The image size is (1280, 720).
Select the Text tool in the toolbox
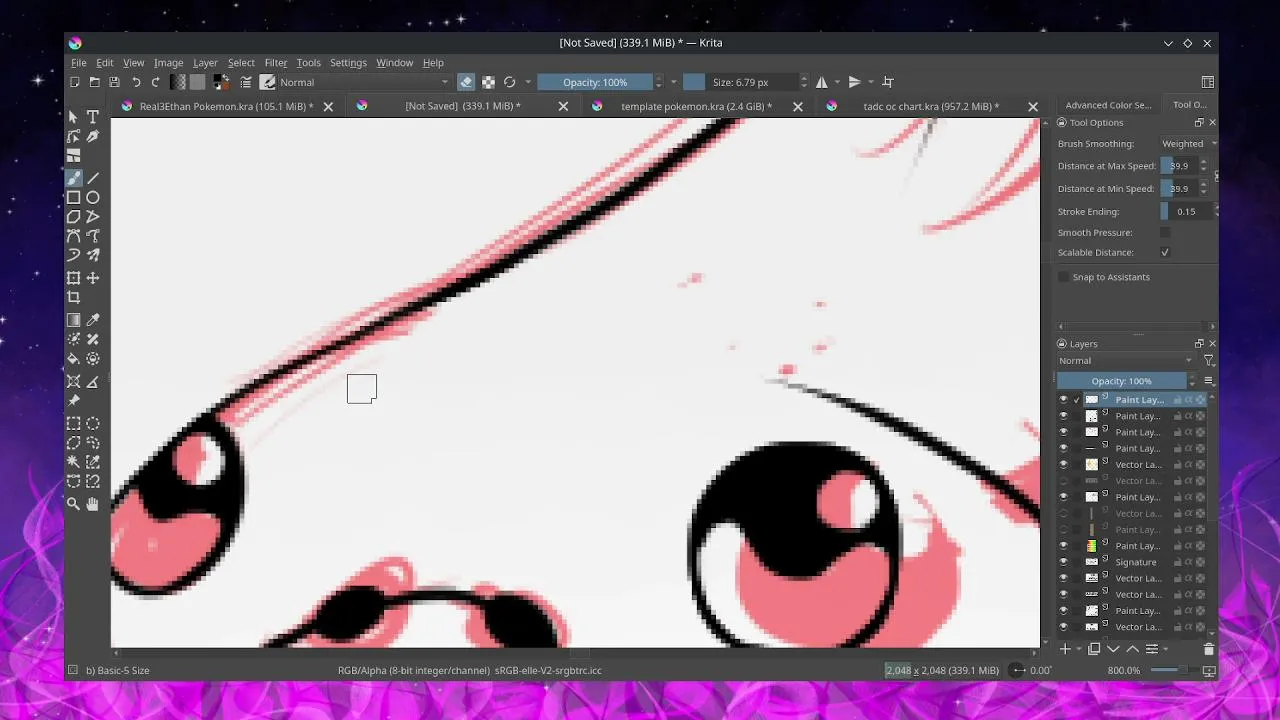click(x=93, y=117)
